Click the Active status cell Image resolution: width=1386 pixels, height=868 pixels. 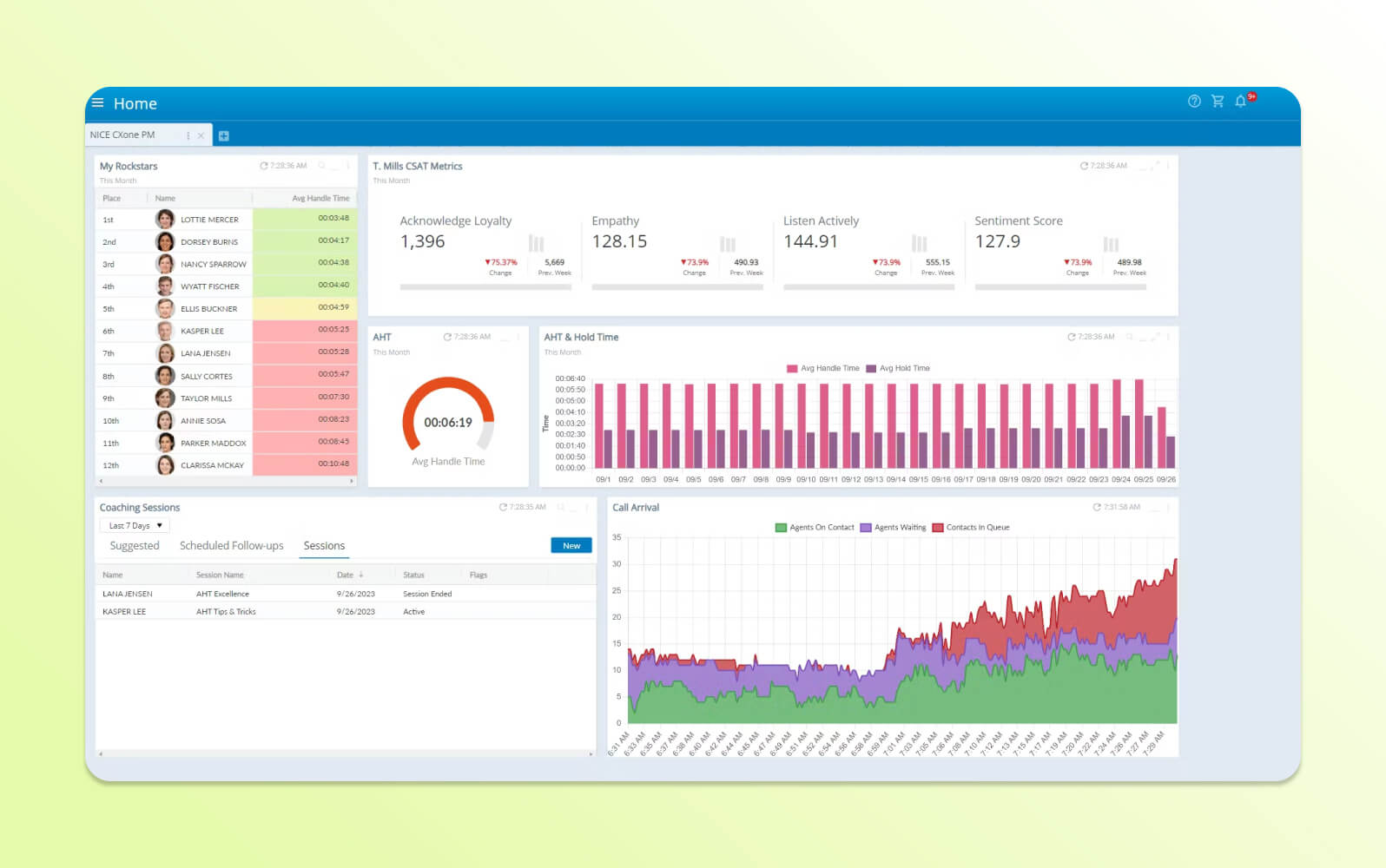tap(414, 611)
